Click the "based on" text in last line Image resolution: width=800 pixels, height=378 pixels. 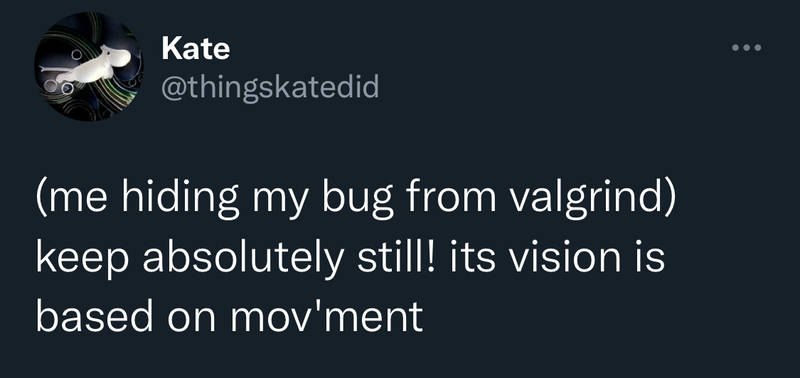click(x=126, y=316)
